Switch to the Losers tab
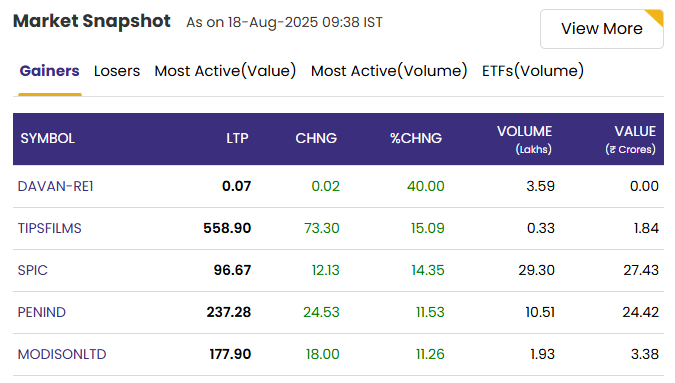 [117, 71]
